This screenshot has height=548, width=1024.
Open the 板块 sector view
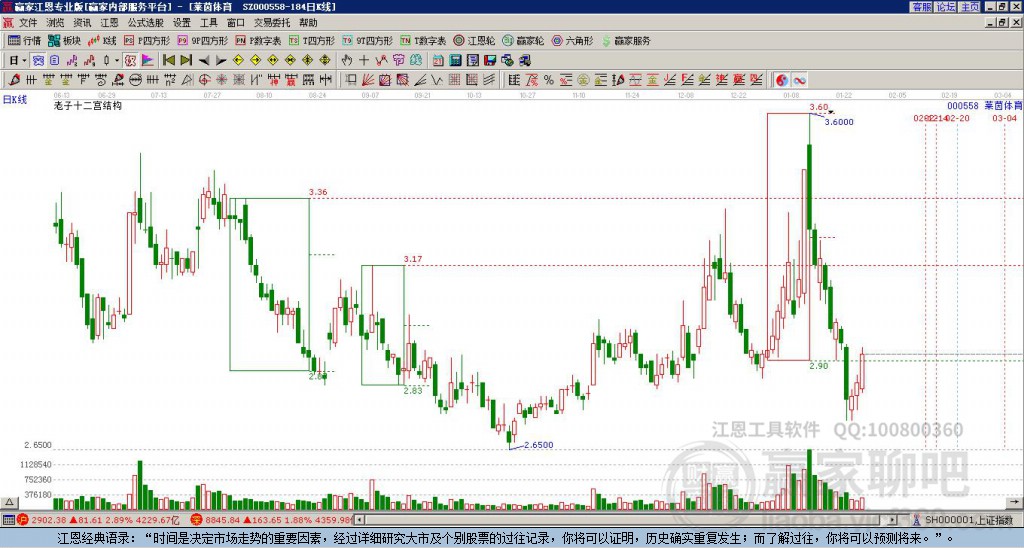(x=64, y=40)
